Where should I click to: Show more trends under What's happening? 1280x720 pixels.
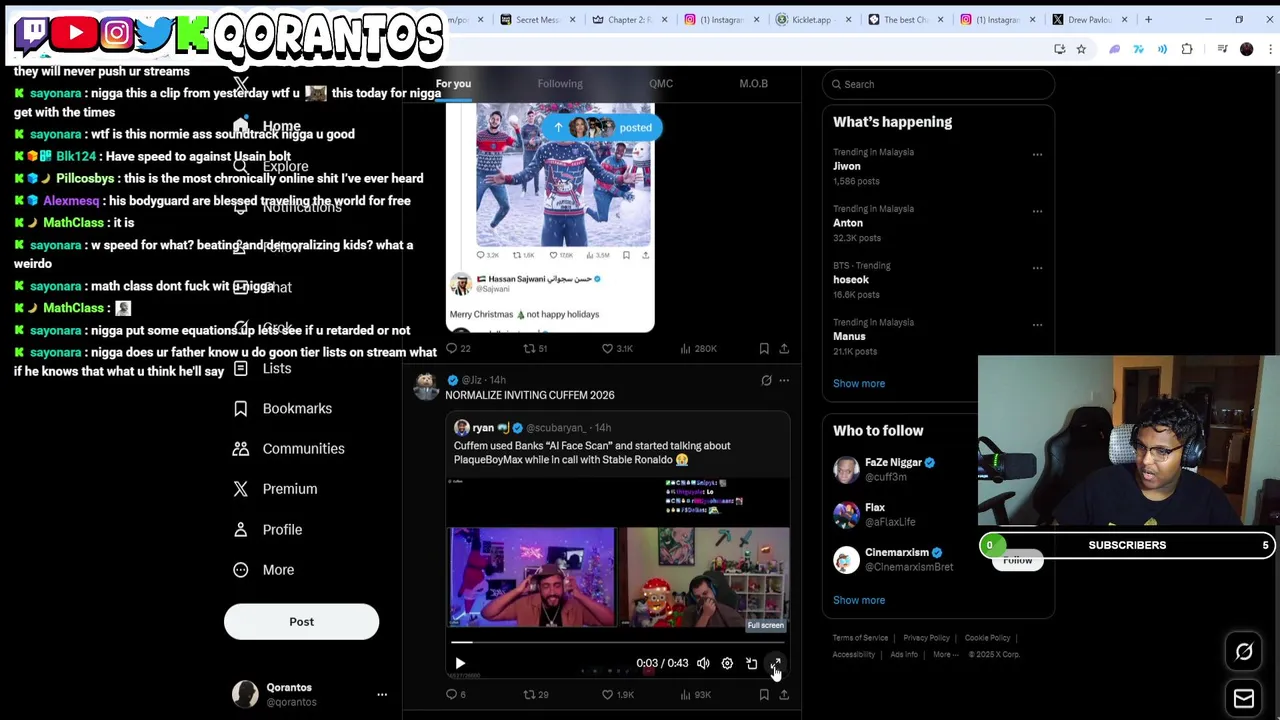[859, 383]
